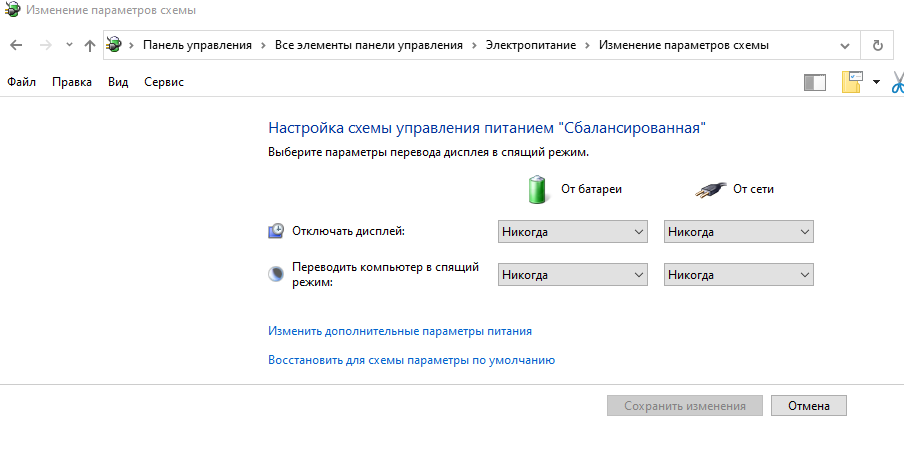Click the sleep moon icon
Image resolution: width=904 pixels, height=459 pixels.
(x=276, y=274)
